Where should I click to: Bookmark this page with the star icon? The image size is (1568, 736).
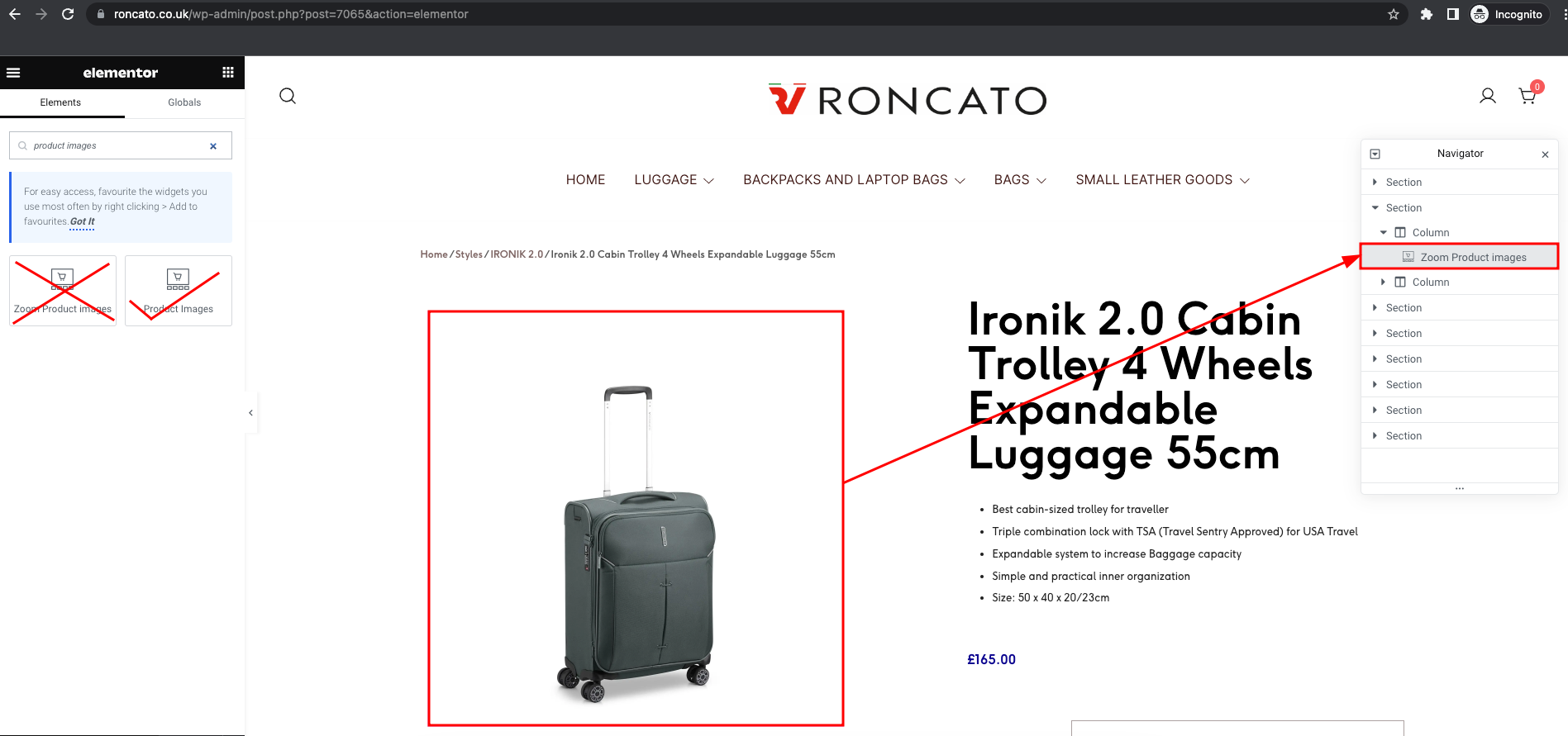tap(1394, 14)
